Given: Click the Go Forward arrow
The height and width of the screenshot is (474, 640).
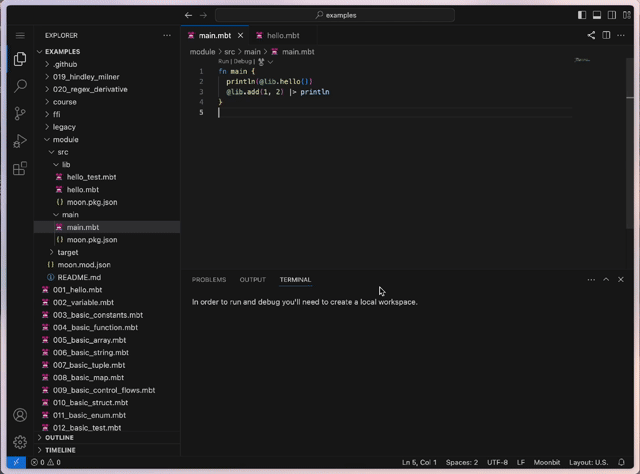Looking at the screenshot, I should pos(203,15).
